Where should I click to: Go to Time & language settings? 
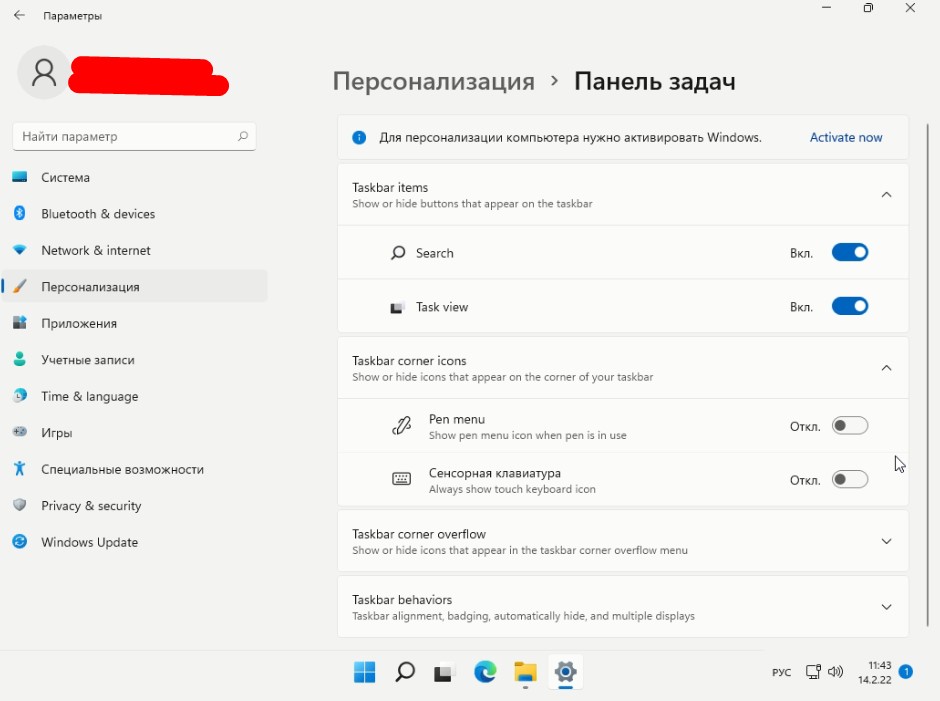click(x=134, y=396)
